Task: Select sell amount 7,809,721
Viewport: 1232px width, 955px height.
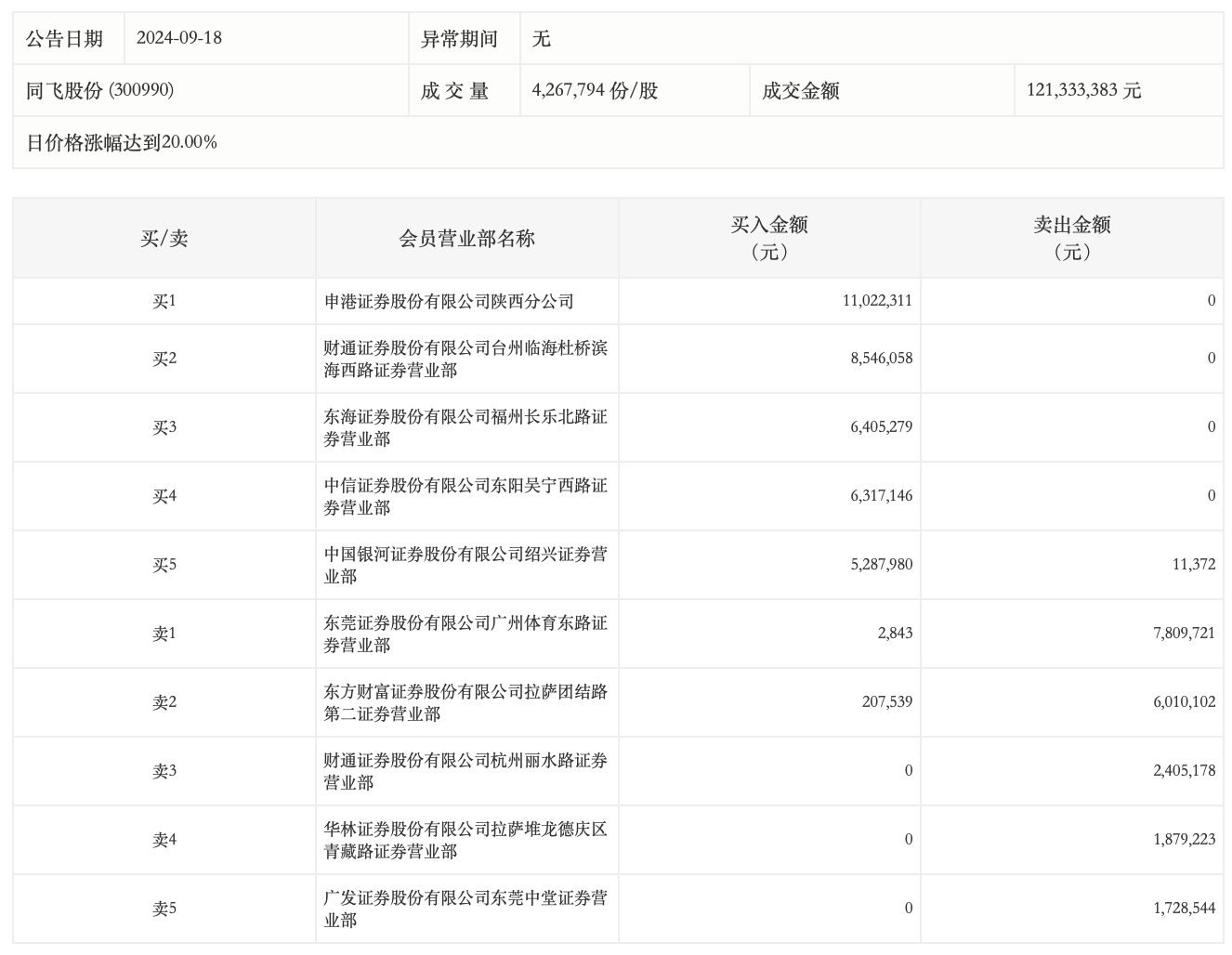Action: [x=1185, y=634]
